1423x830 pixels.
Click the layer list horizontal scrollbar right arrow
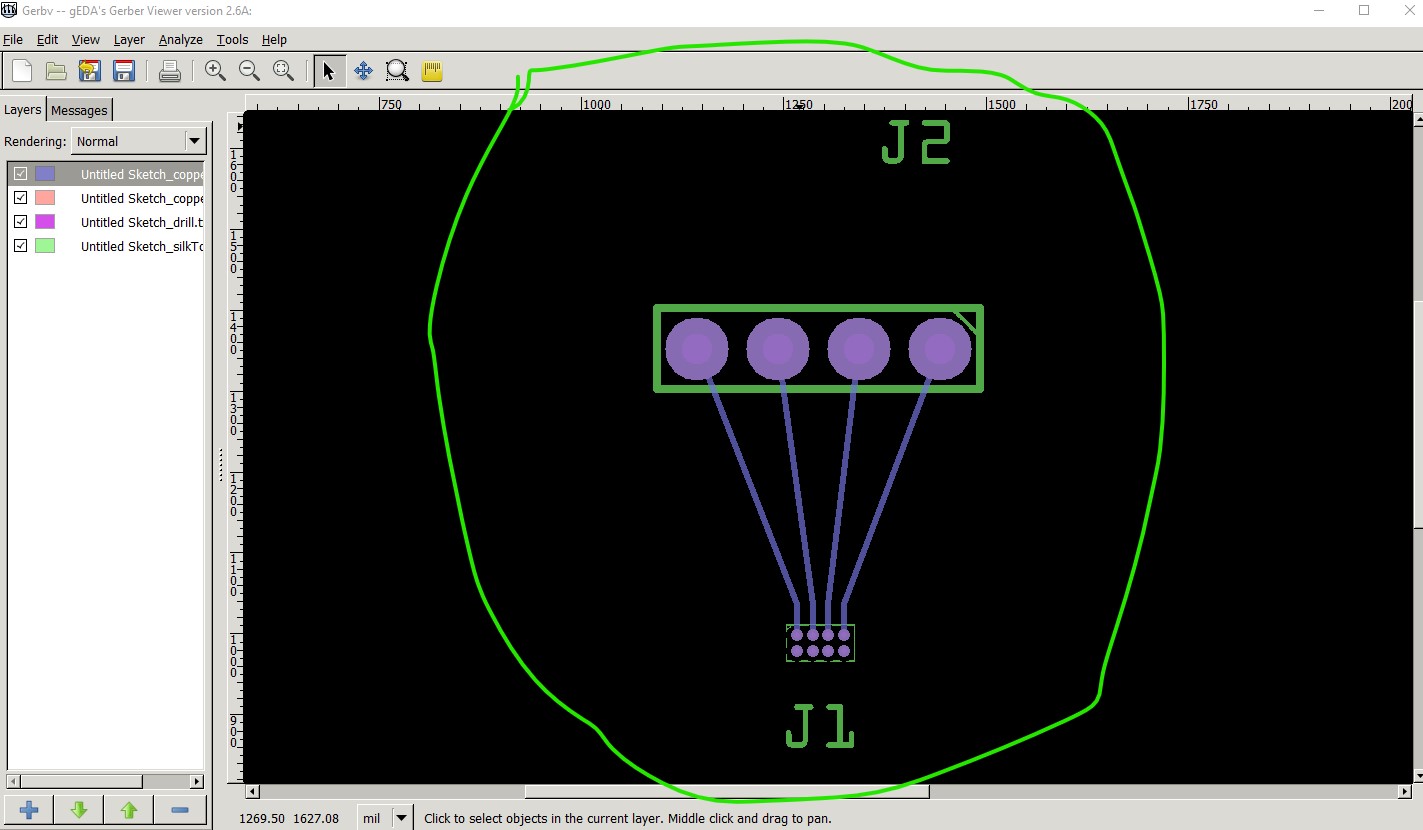point(196,781)
